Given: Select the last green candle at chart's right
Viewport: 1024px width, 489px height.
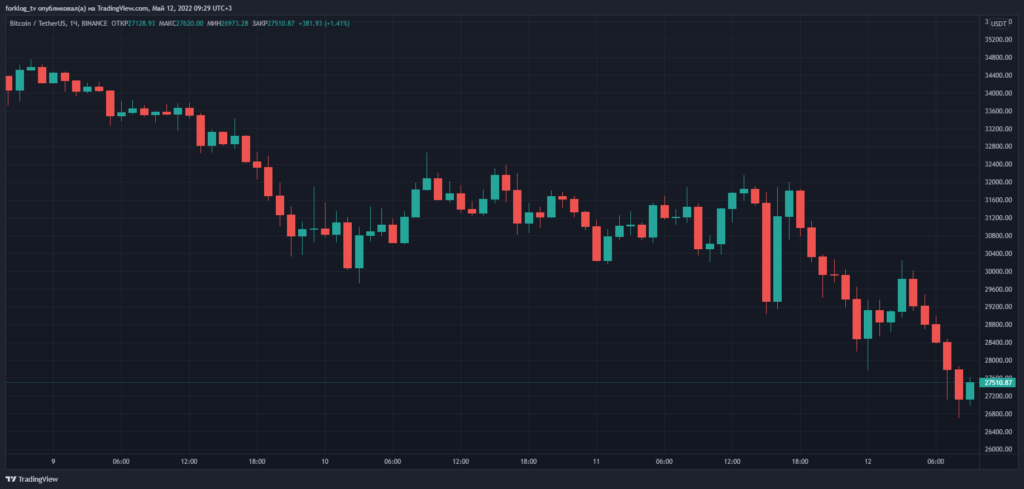Looking at the screenshot, I should pos(970,390).
